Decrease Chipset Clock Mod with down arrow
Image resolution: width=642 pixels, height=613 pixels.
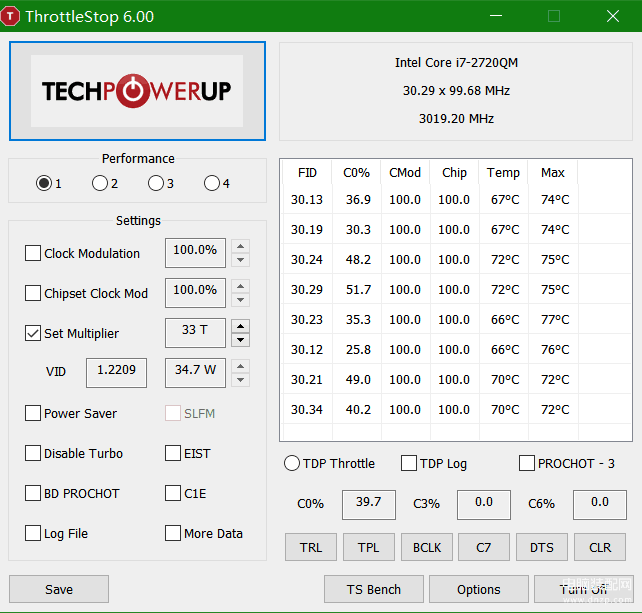(x=240, y=300)
